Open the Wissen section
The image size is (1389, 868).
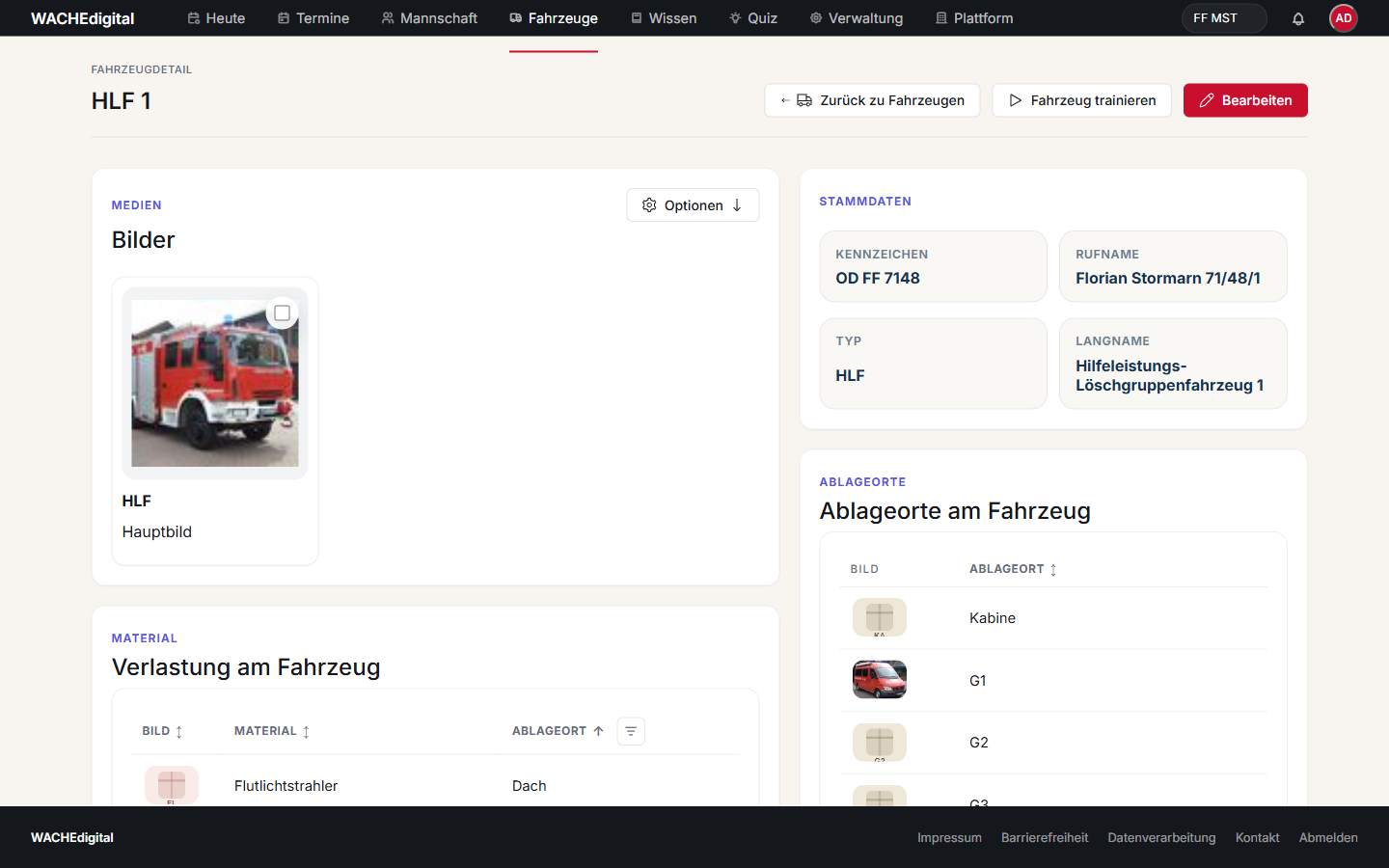pos(664,18)
